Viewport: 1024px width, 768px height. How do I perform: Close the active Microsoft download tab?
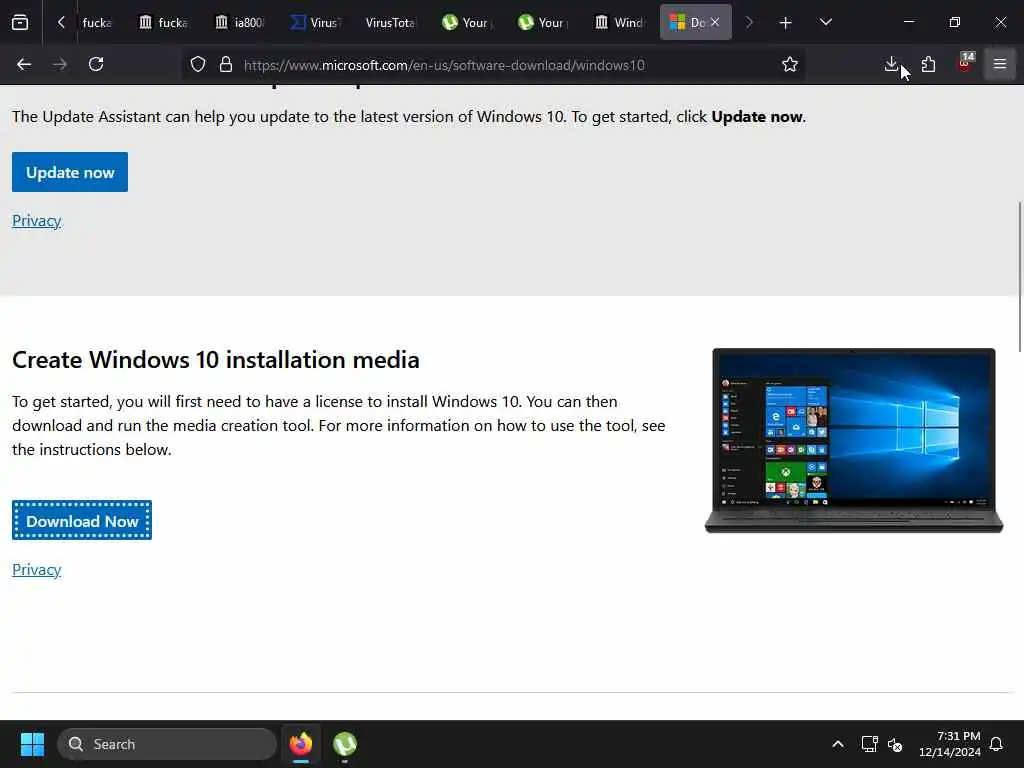715,22
